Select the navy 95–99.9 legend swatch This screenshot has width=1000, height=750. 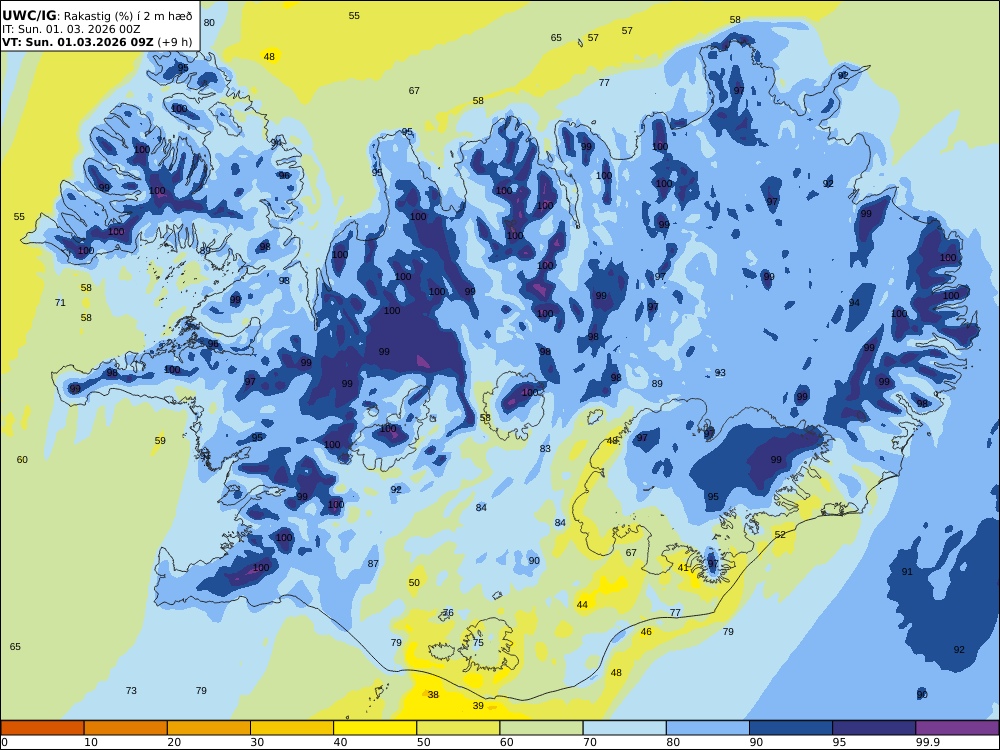point(874,728)
